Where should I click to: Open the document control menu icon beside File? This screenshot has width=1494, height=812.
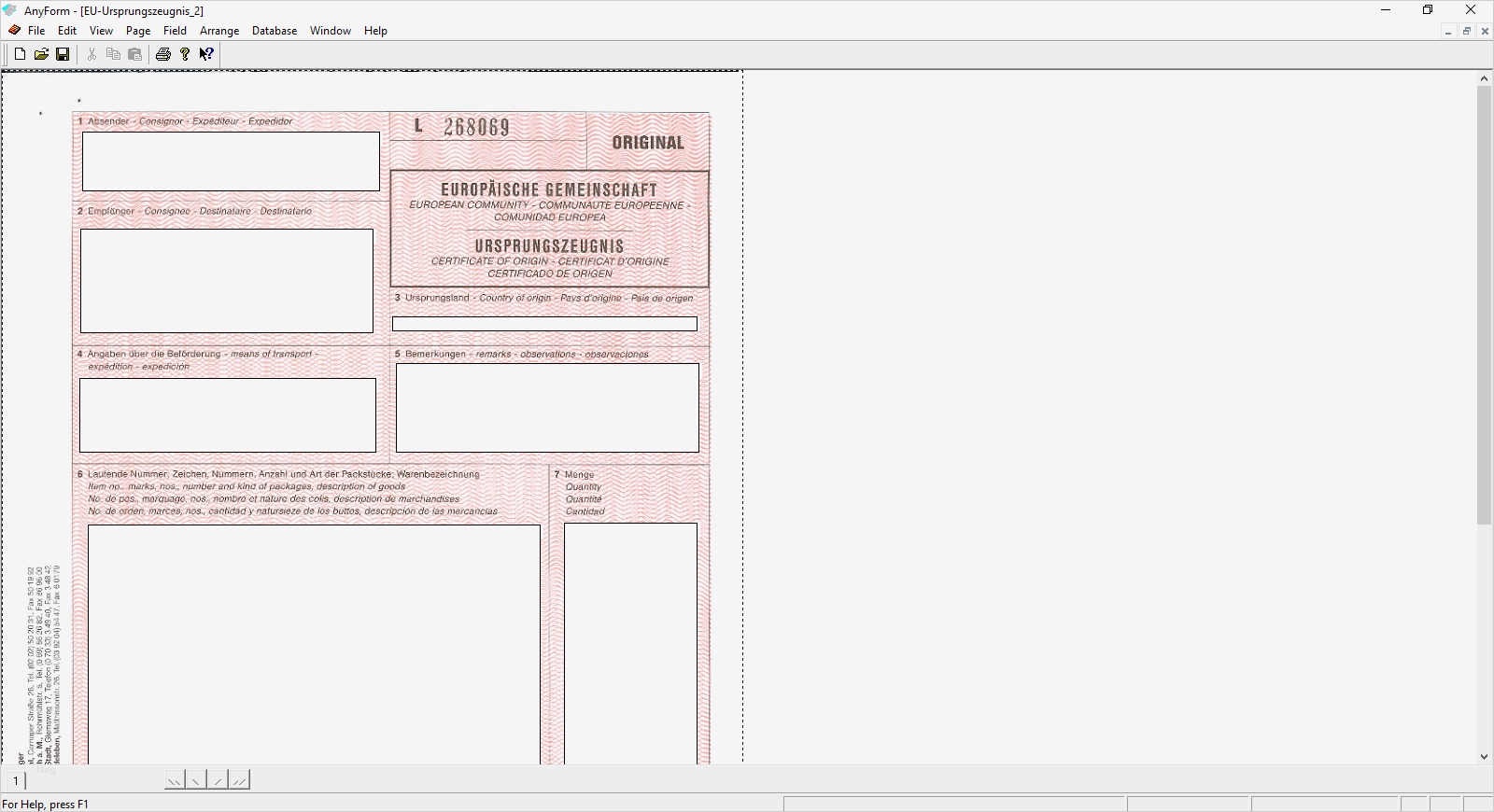coord(14,31)
